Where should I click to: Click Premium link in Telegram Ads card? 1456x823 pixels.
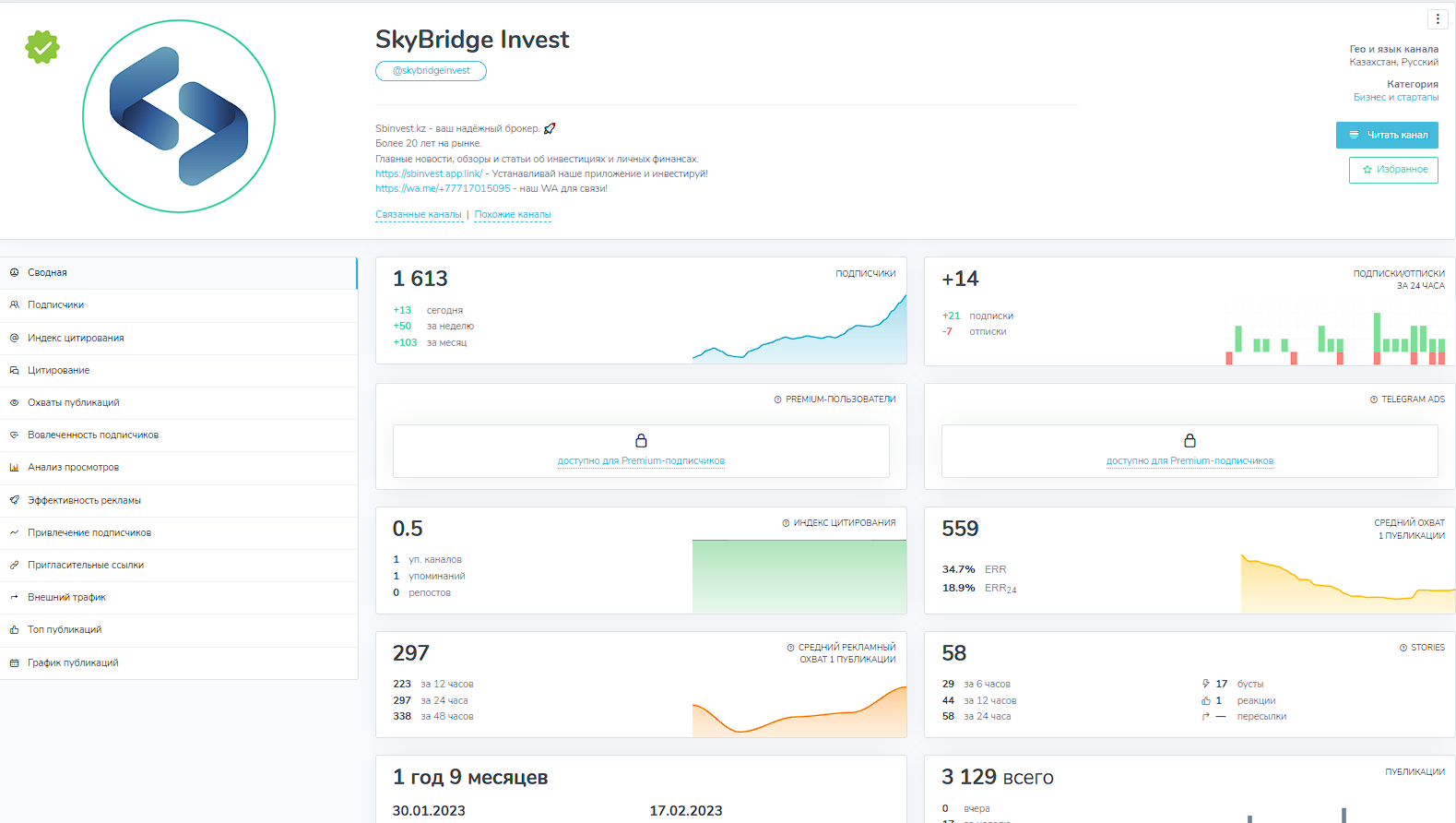[x=1190, y=461]
